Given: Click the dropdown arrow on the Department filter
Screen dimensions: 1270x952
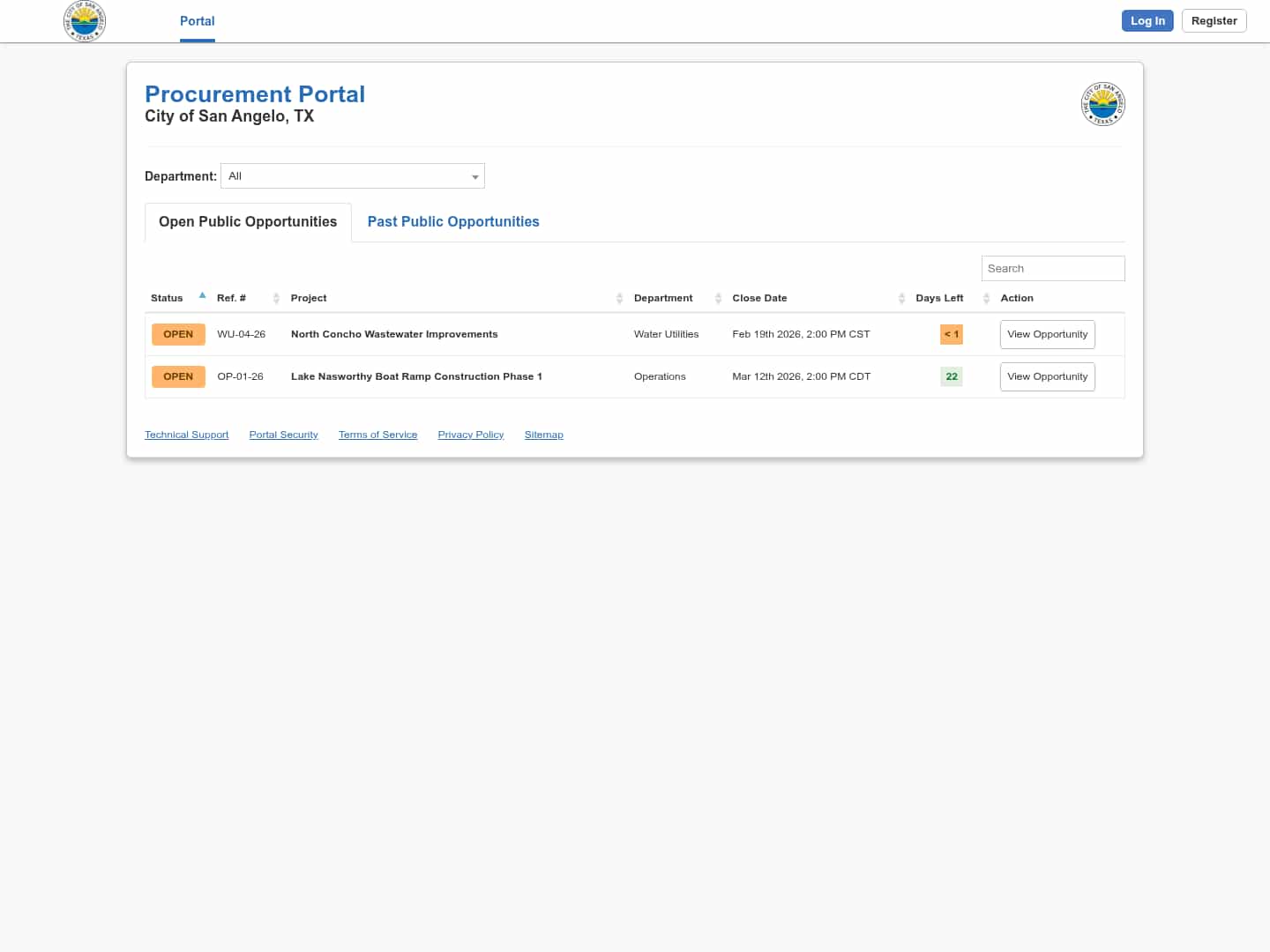Looking at the screenshot, I should (475, 176).
